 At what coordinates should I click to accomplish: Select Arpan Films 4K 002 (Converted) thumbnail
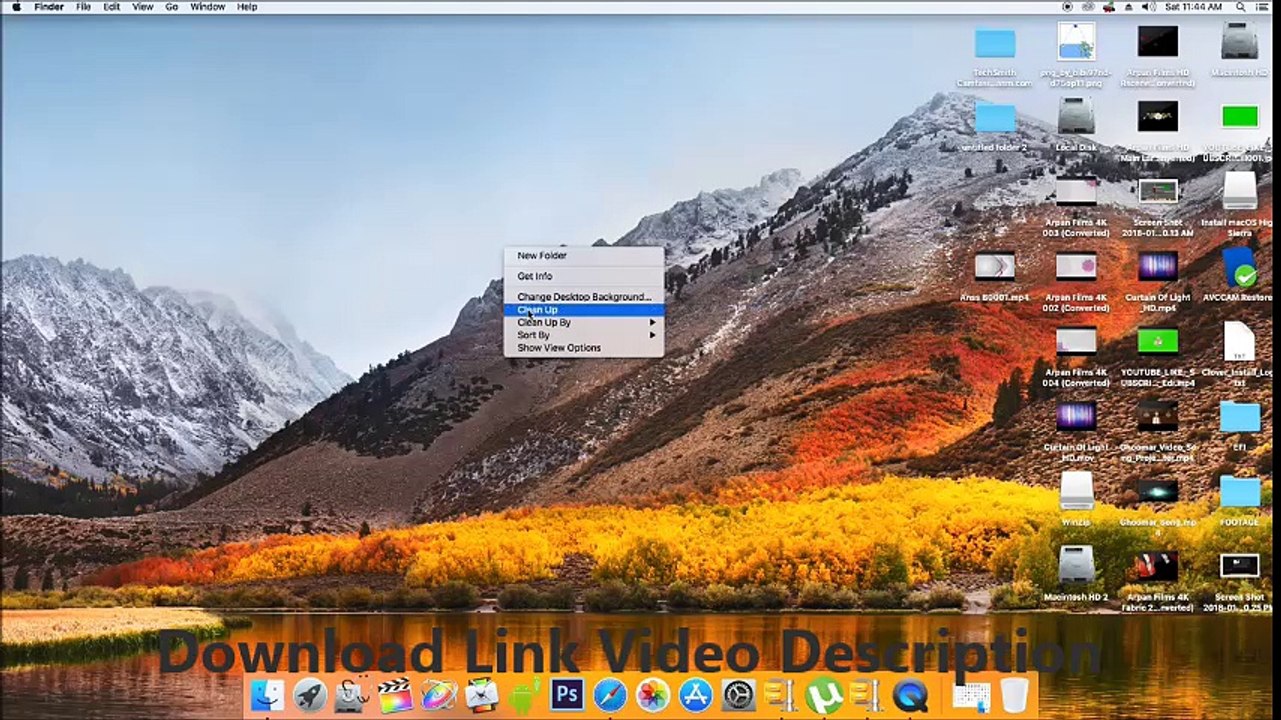click(x=1076, y=266)
